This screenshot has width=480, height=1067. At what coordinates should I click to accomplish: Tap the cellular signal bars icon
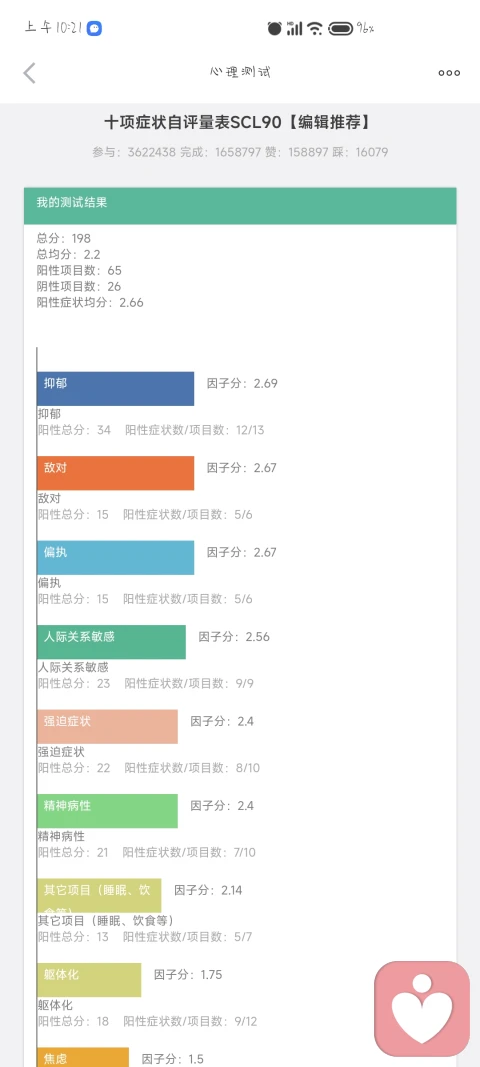tap(294, 29)
